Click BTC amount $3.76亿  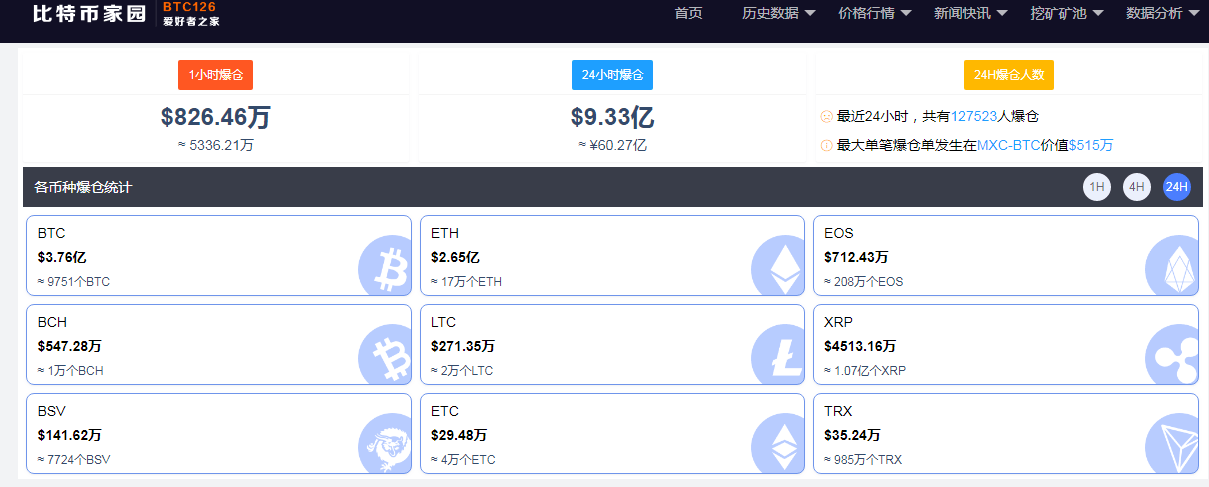click(62, 257)
